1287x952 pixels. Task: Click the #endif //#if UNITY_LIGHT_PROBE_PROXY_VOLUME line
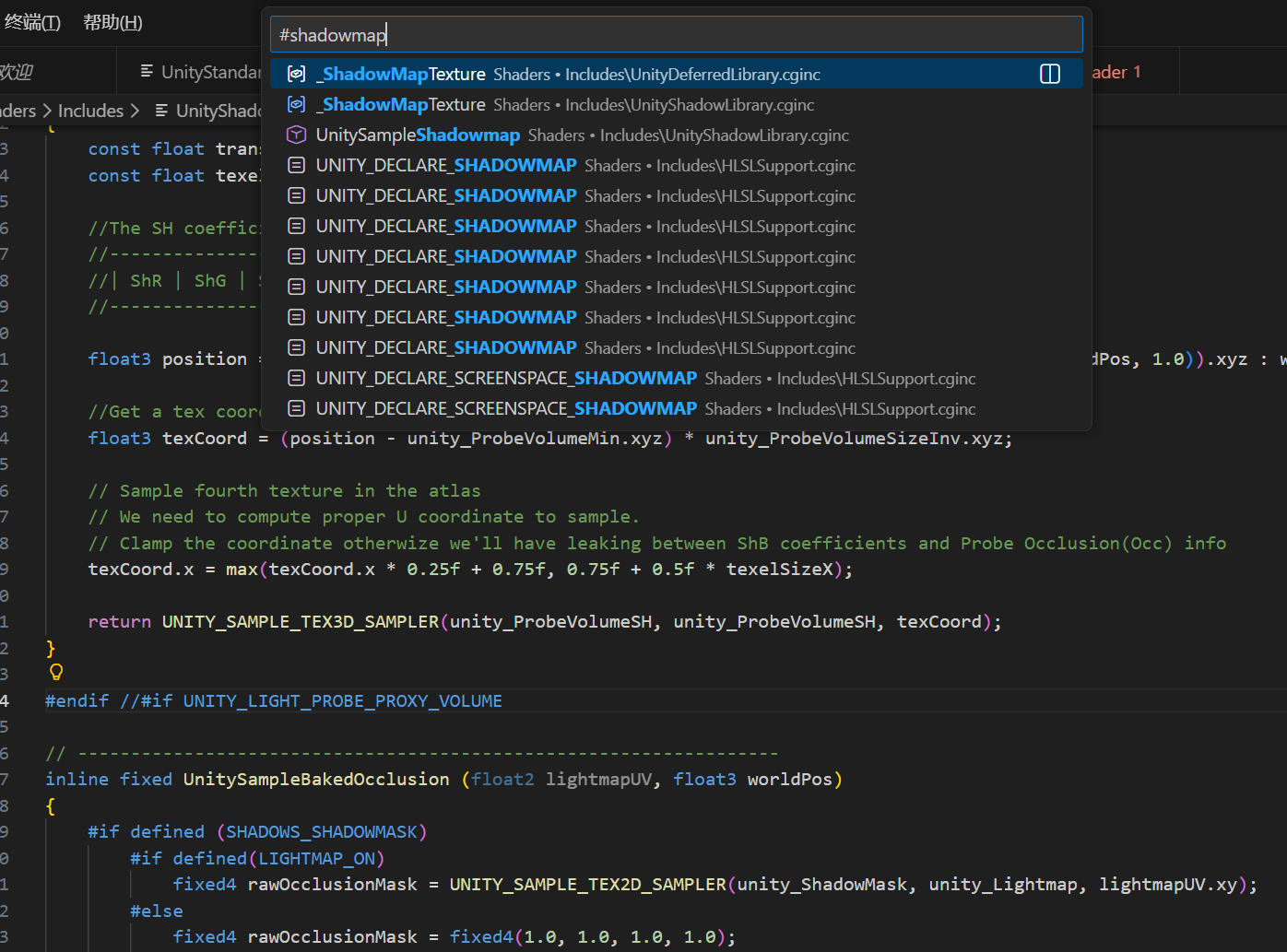274,700
